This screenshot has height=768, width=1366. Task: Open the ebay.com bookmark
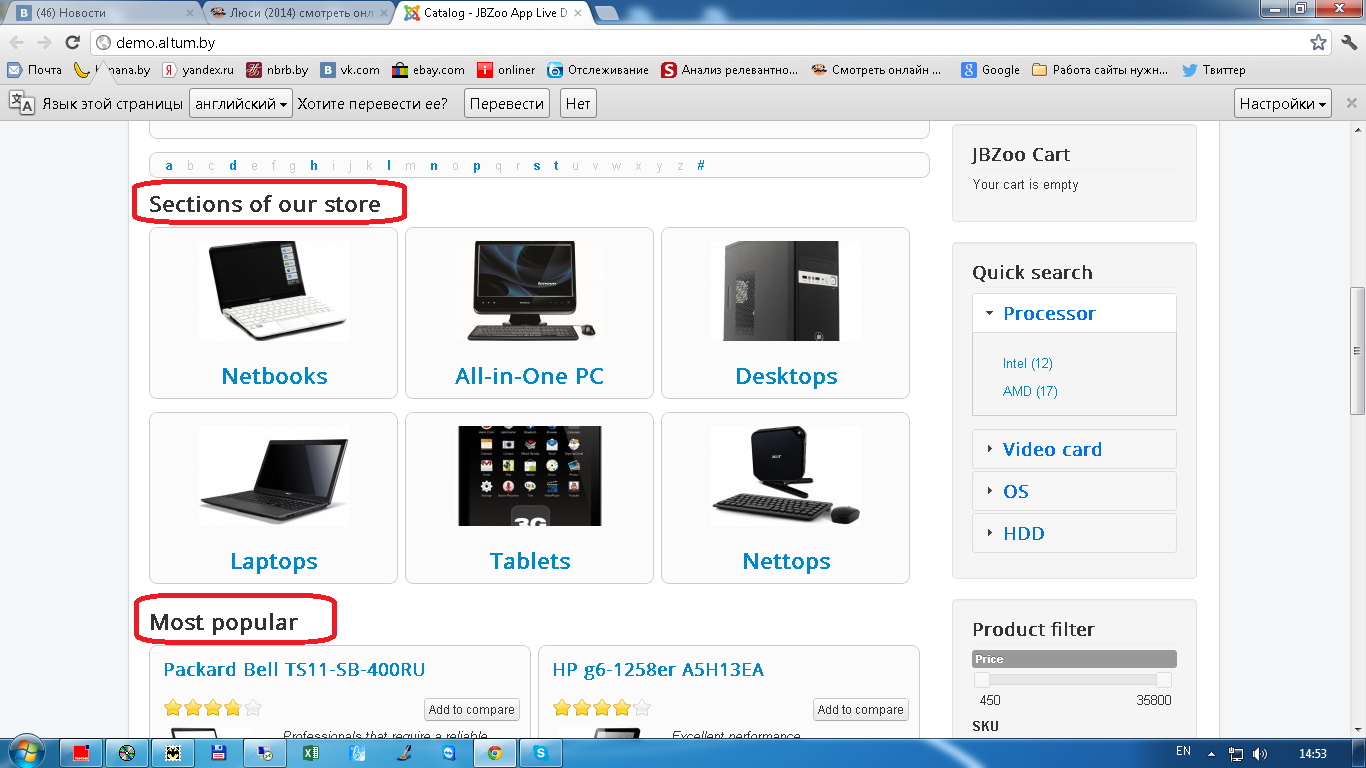pyautogui.click(x=428, y=70)
